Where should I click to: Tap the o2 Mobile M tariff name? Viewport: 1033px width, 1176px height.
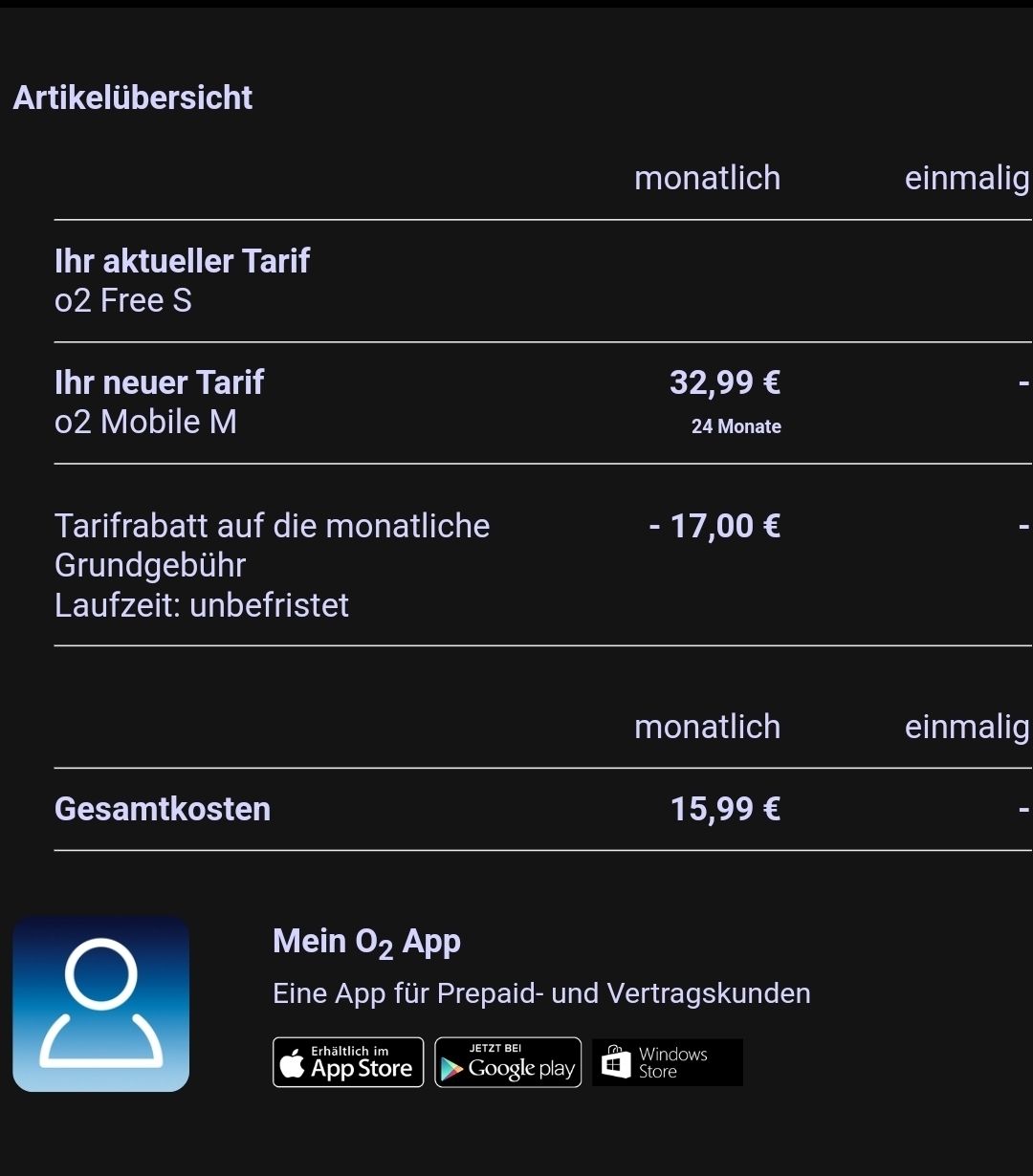pyautogui.click(x=145, y=422)
